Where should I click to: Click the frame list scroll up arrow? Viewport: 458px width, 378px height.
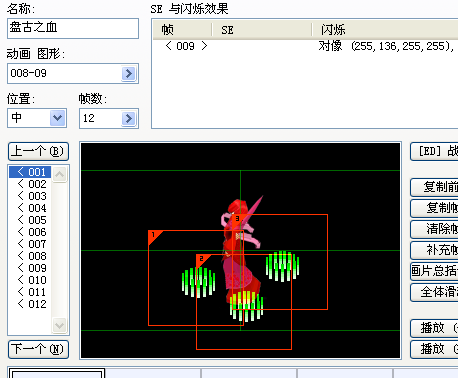[x=60, y=174]
